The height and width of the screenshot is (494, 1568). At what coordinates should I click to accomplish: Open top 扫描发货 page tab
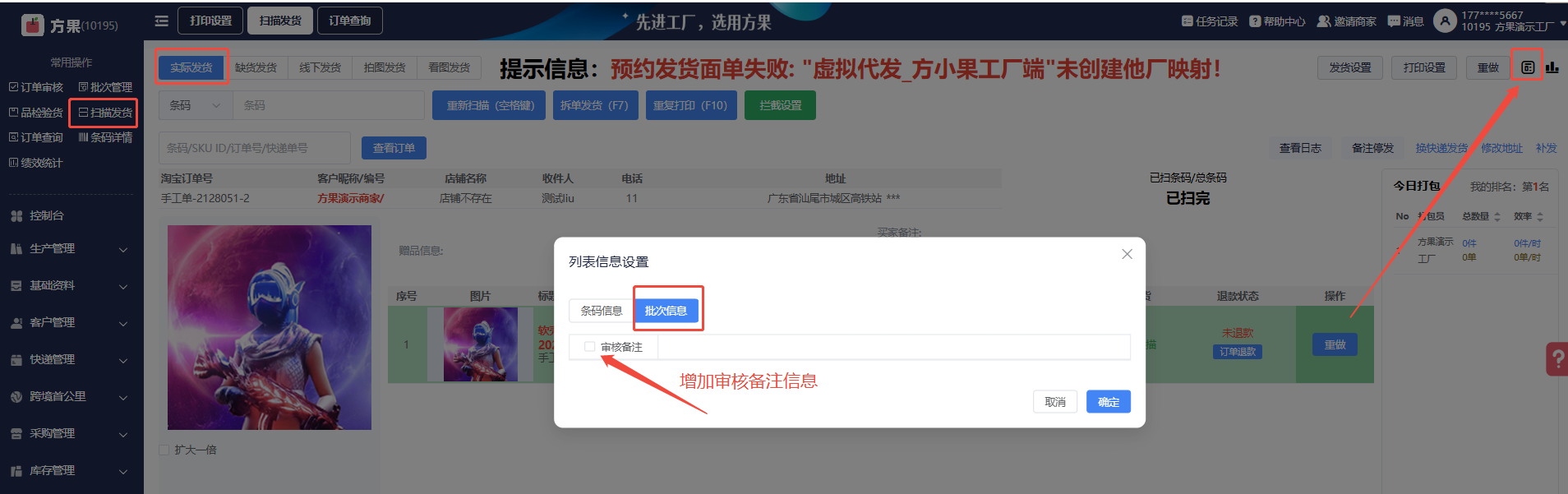pos(280,21)
